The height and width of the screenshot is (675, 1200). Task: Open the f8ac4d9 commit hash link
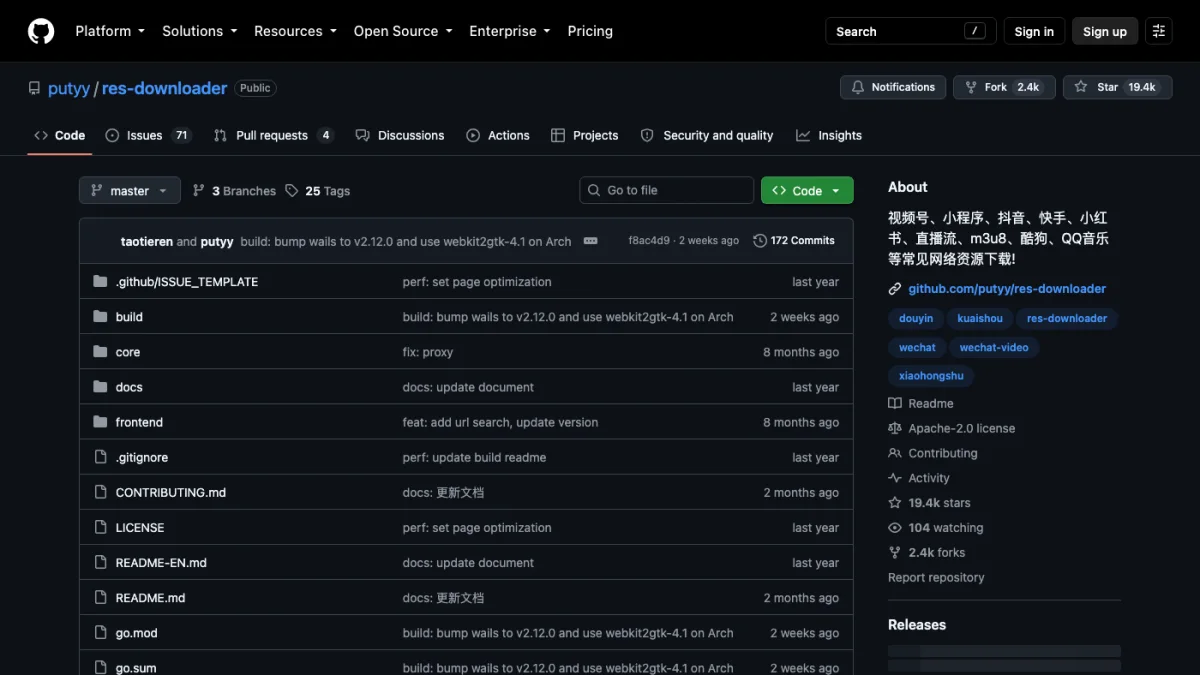pos(649,241)
